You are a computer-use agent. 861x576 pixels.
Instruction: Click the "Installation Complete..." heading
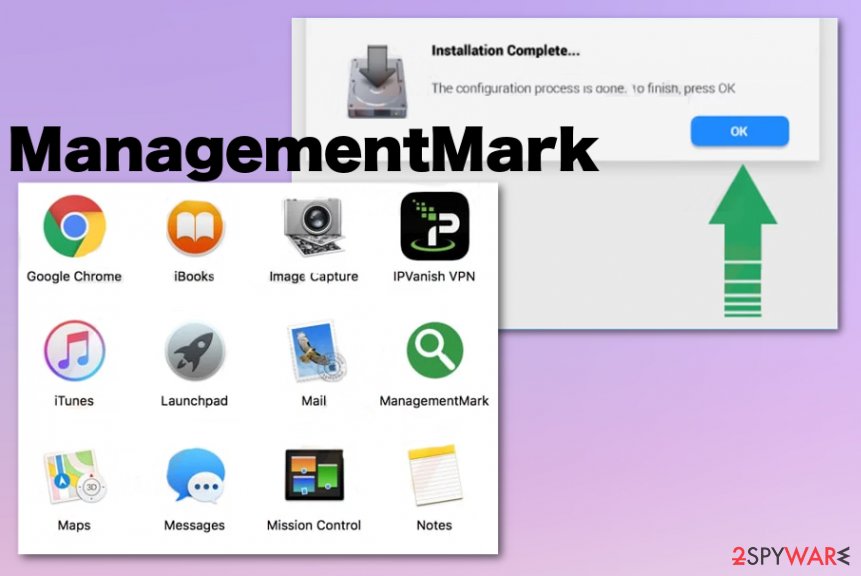[505, 51]
